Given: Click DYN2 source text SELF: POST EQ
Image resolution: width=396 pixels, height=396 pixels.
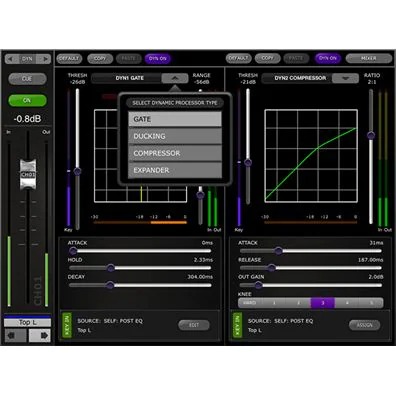Looking at the screenshot, I should (x=294, y=321).
